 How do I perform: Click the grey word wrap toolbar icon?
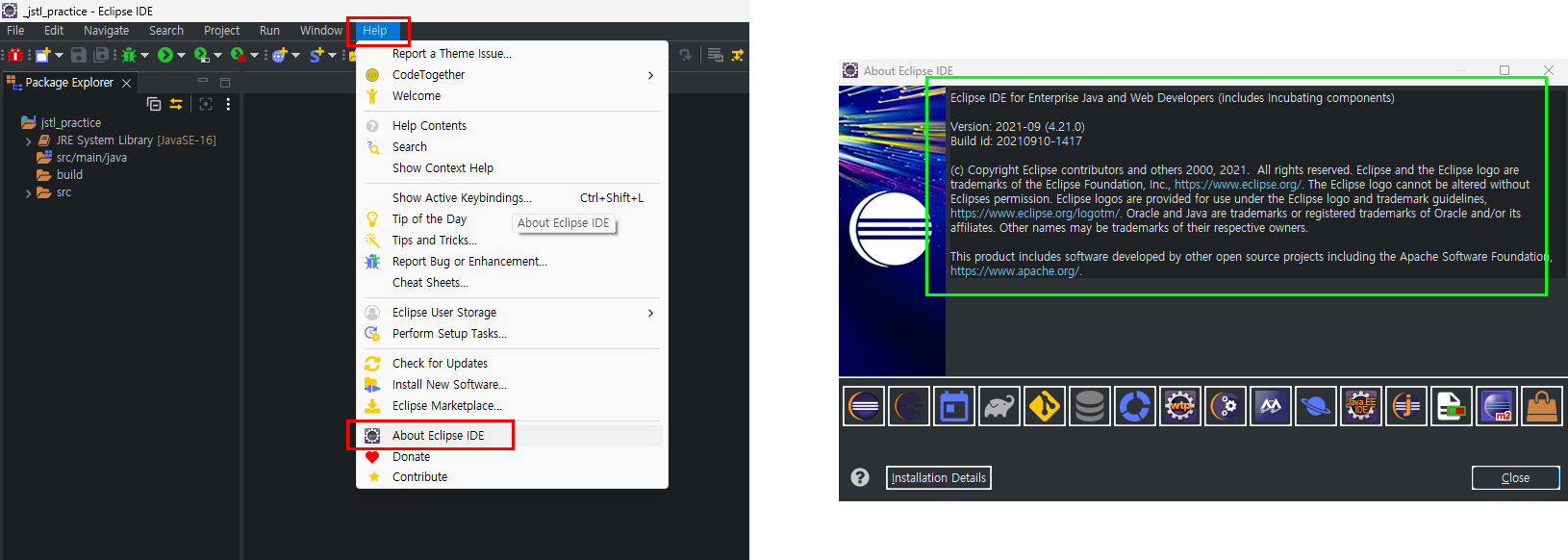click(716, 55)
